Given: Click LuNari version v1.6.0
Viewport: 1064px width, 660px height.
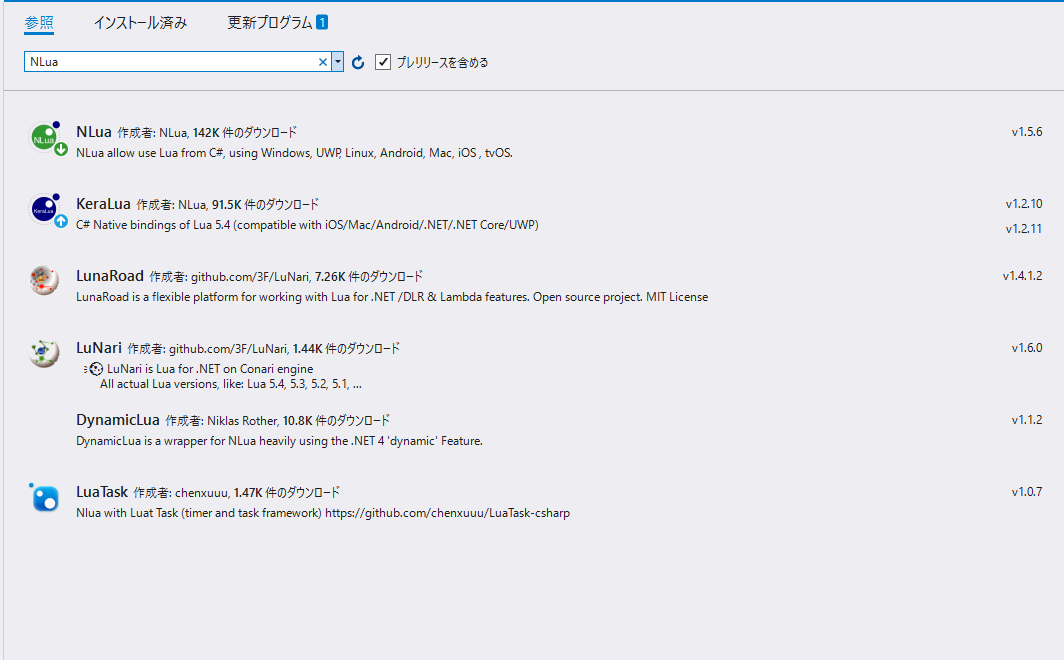Looking at the screenshot, I should [x=1027, y=347].
